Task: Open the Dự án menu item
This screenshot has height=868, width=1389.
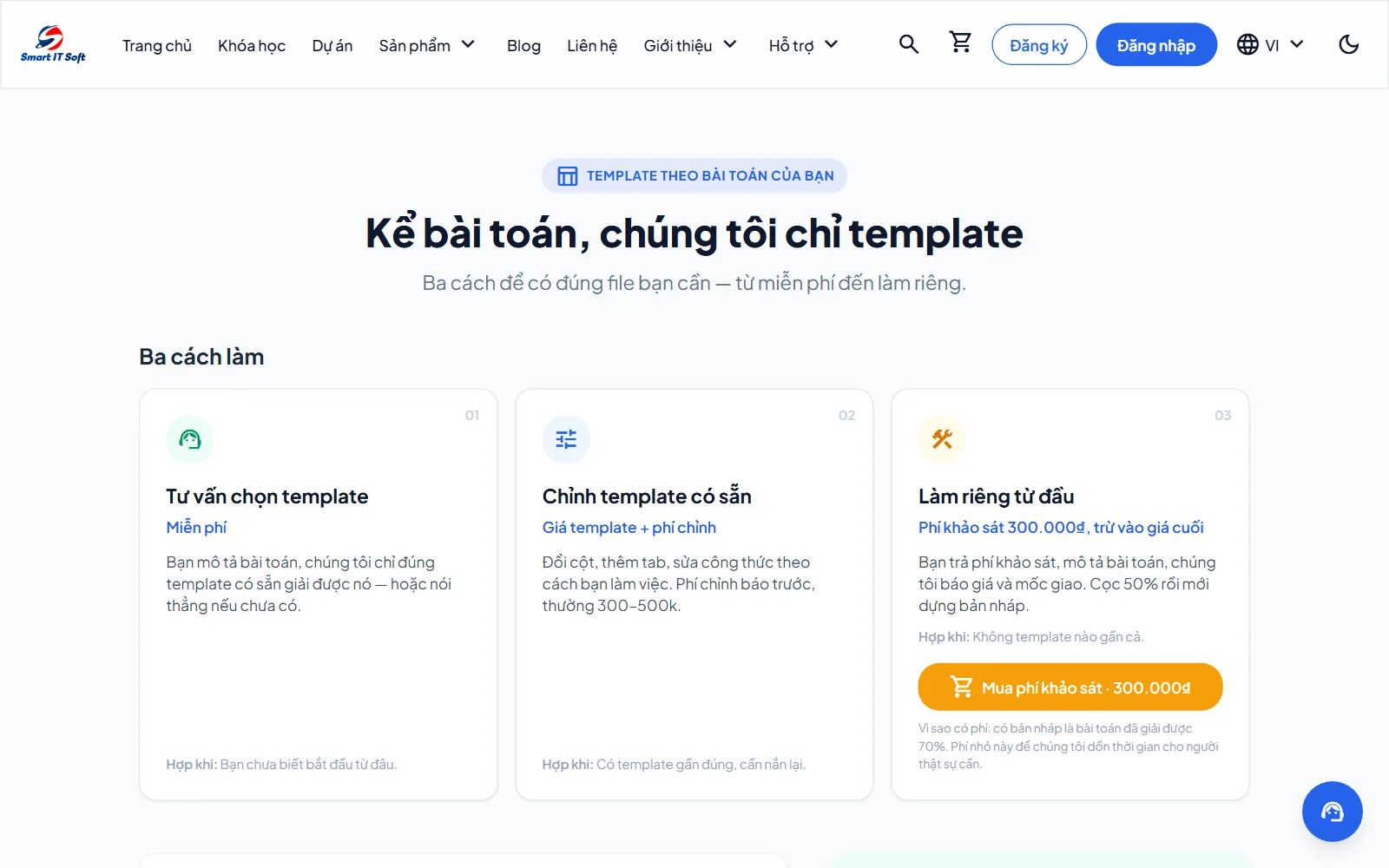Action: coord(332,45)
